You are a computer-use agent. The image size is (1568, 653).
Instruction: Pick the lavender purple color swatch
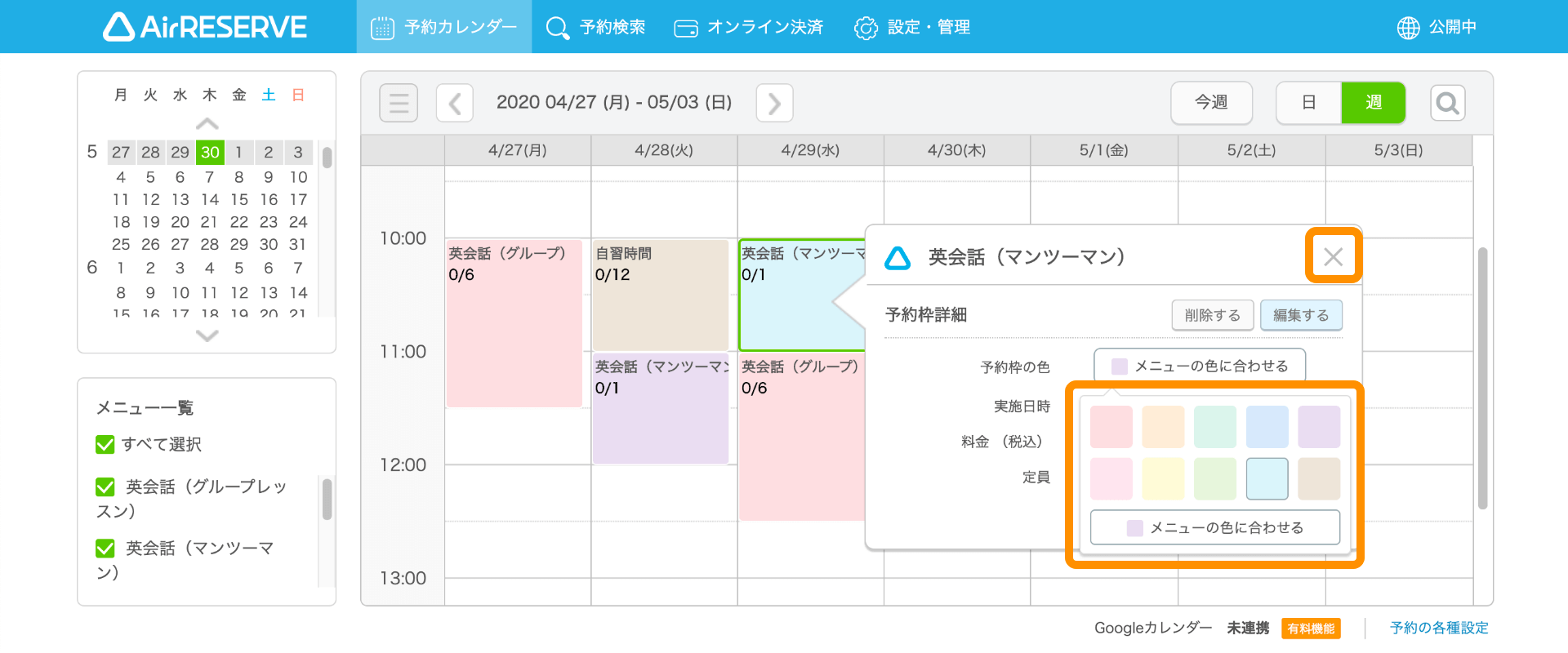pyautogui.click(x=1319, y=427)
